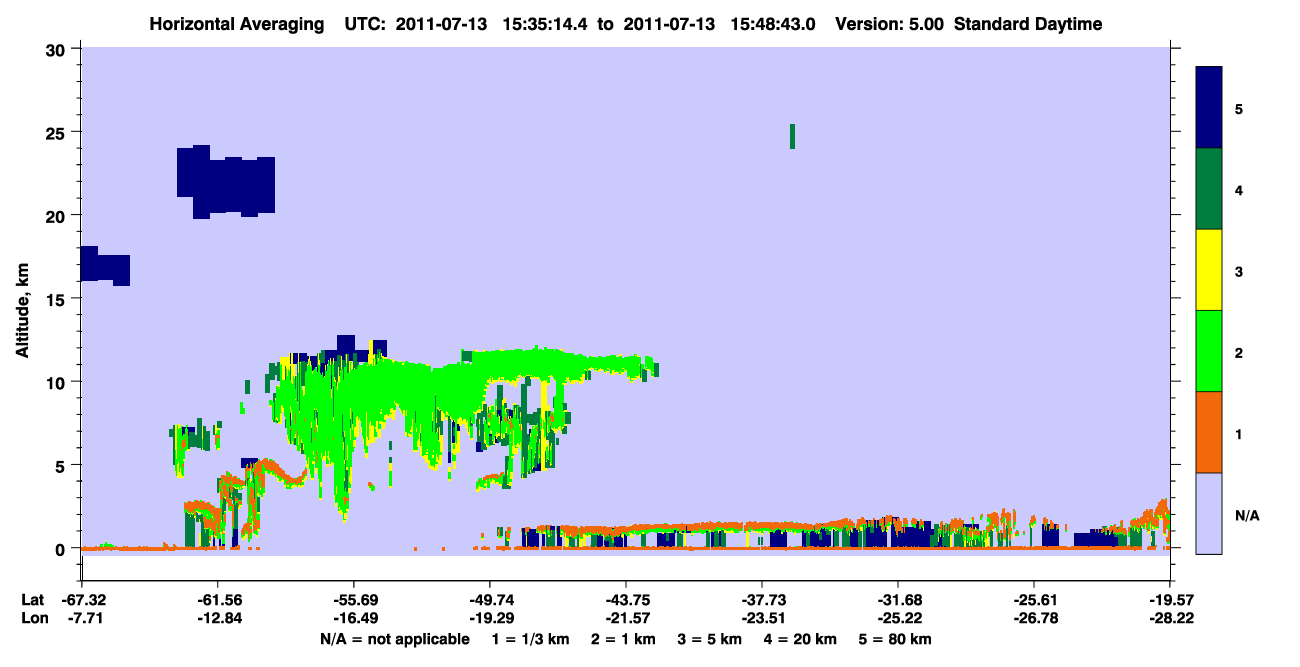The height and width of the screenshot is (667, 1300).
Task: Select the dark green colorbar segment labeled 4
Action: (1209, 189)
